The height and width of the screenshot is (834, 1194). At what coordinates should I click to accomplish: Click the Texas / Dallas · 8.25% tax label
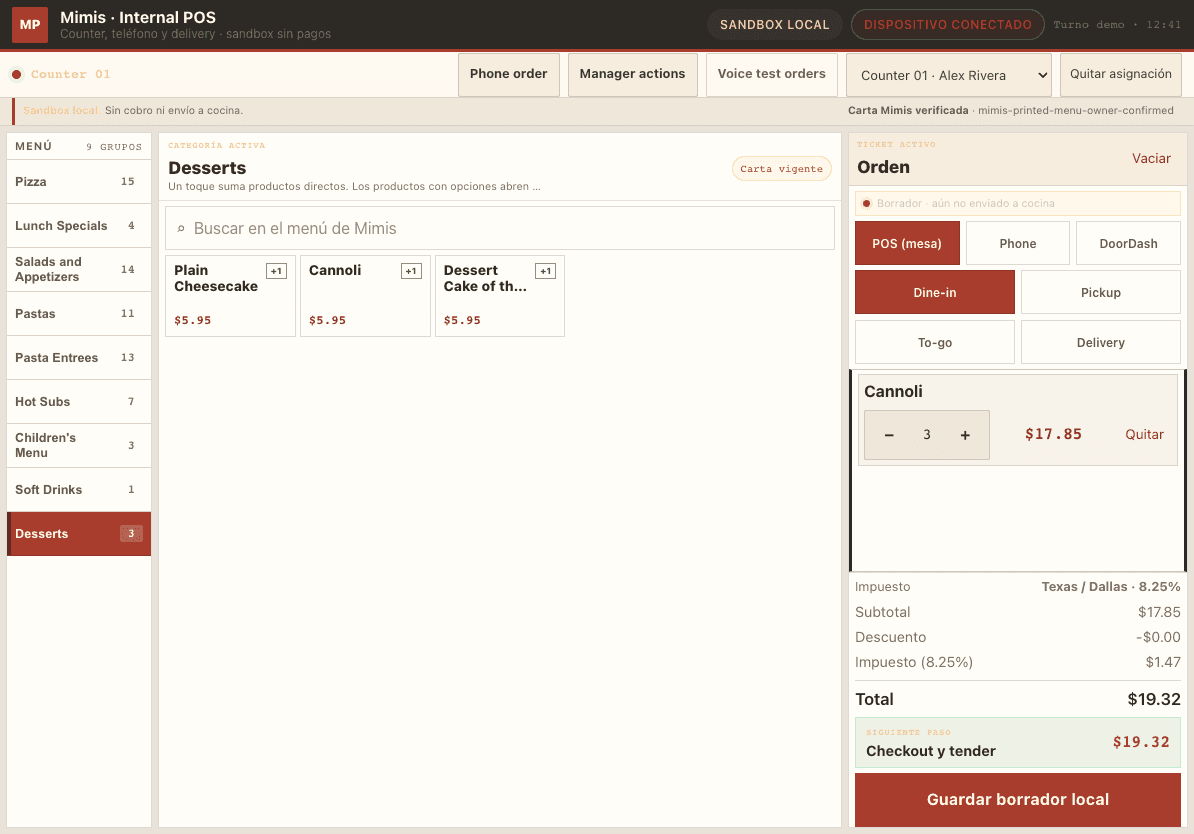point(1110,586)
